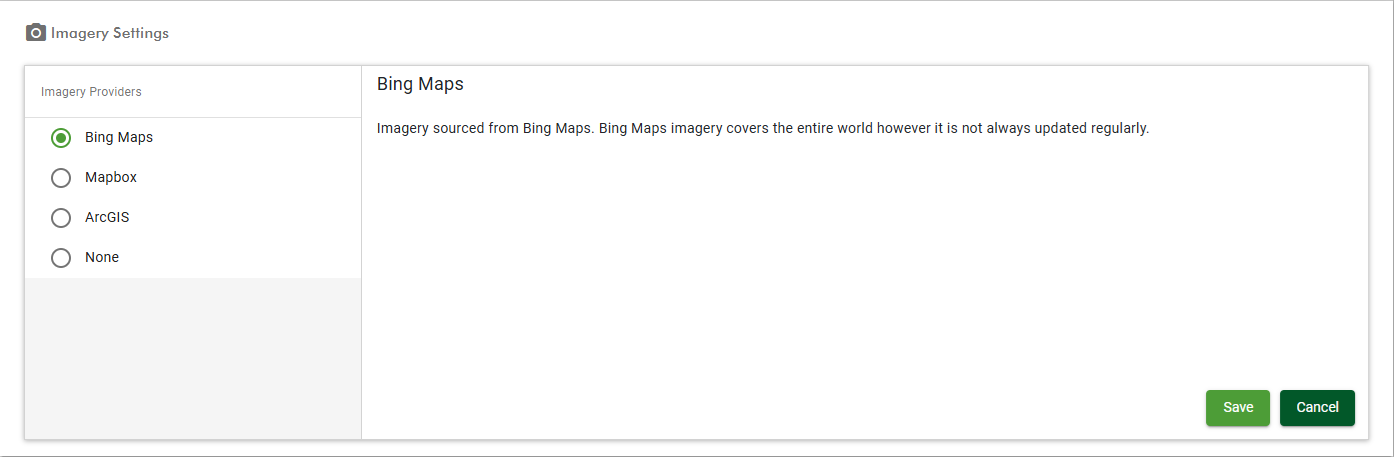Click the Imagery Settings title text
This screenshot has width=1394, height=457.
110,33
